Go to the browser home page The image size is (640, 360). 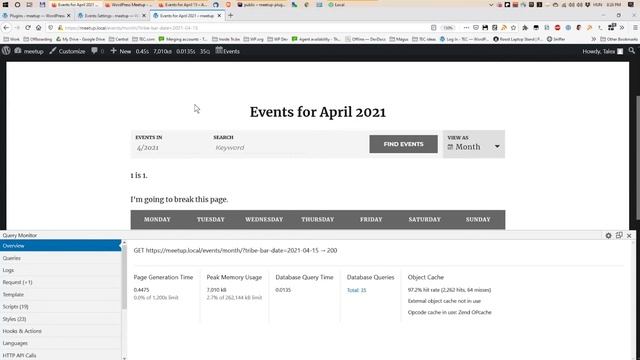coord(38,28)
